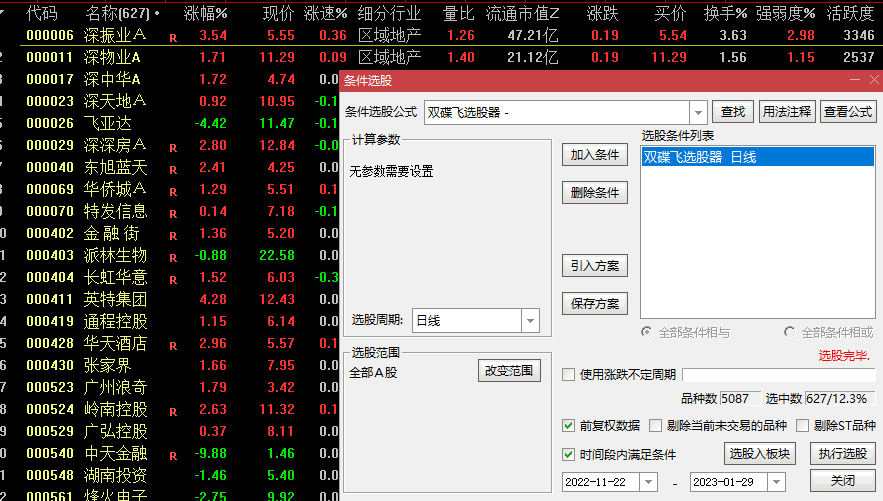Sort by the 流通市值Z column header
Screen dimensions: 883x501
(523, 14)
